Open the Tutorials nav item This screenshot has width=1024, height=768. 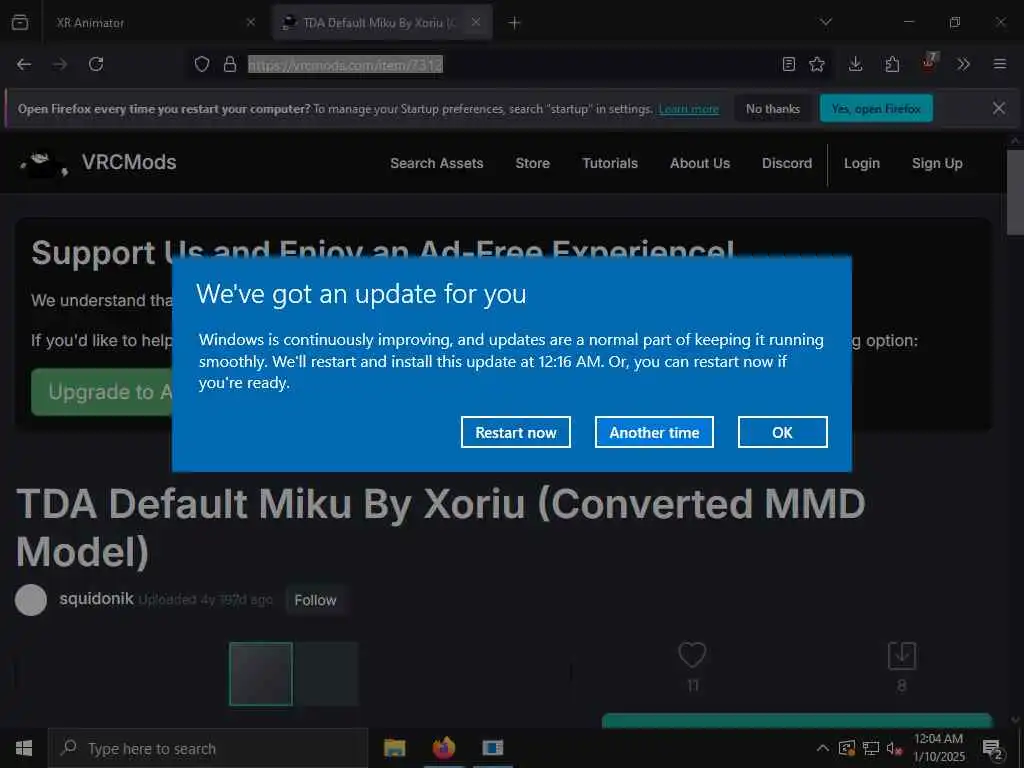coord(610,163)
